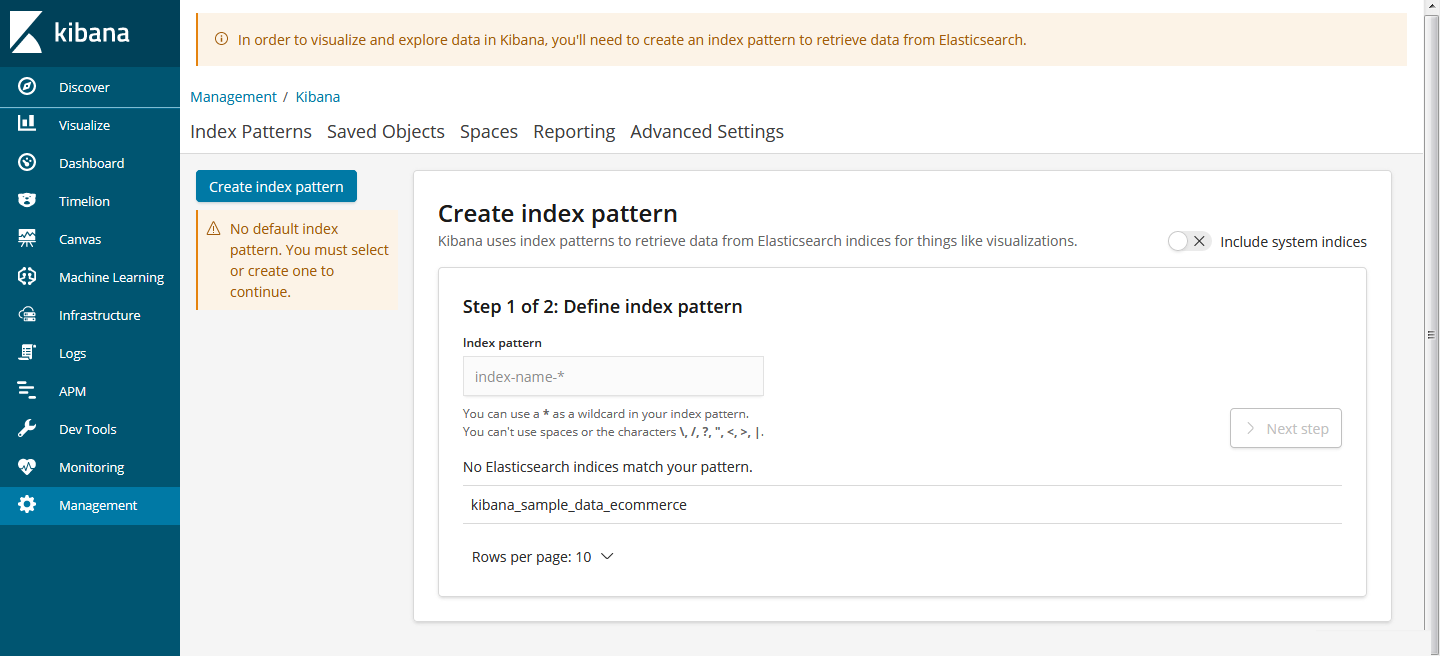Open Monitoring via heartbeat icon

click(27, 466)
